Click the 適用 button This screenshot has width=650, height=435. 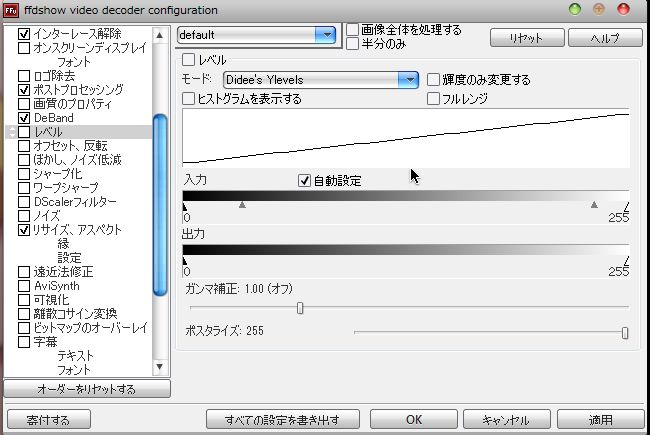(x=601, y=420)
